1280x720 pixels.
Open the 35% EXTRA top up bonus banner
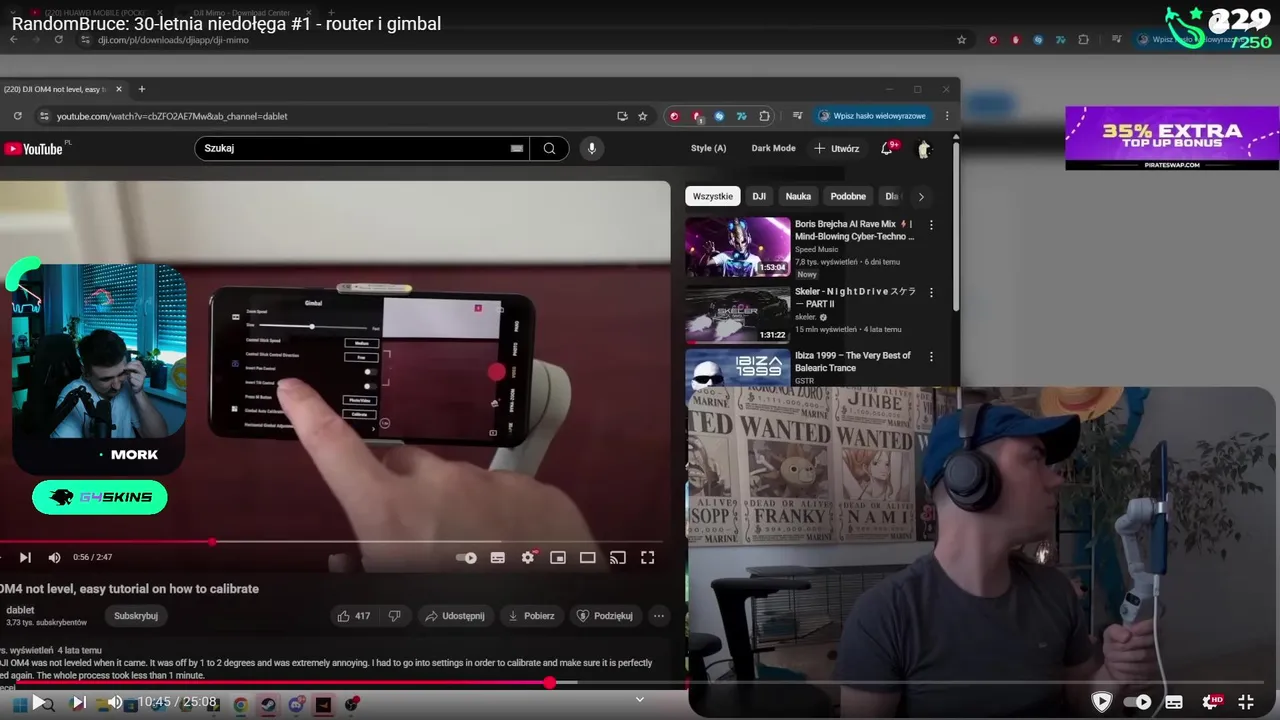point(1172,138)
